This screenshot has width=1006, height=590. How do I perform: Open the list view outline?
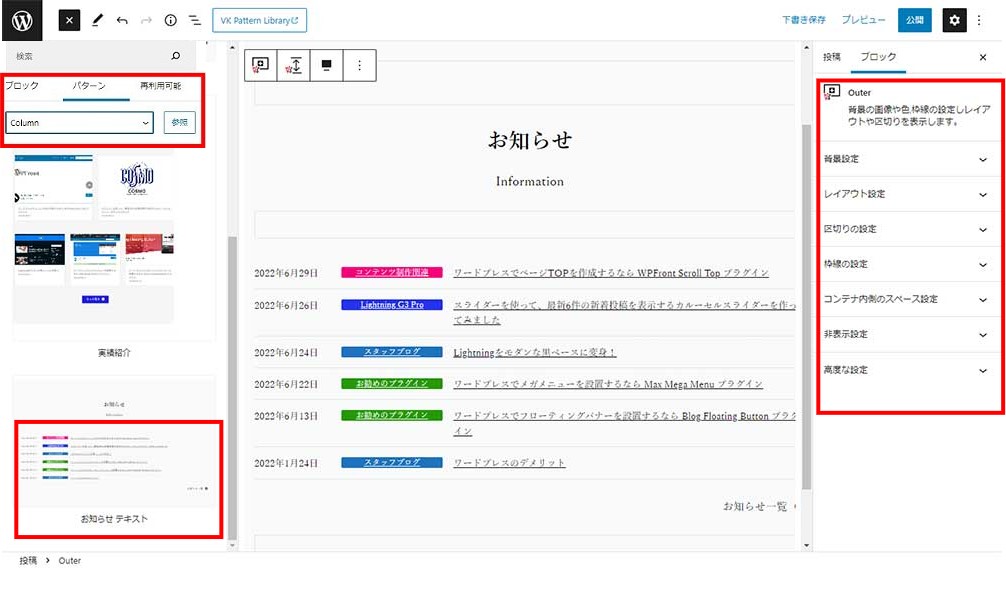[x=194, y=20]
